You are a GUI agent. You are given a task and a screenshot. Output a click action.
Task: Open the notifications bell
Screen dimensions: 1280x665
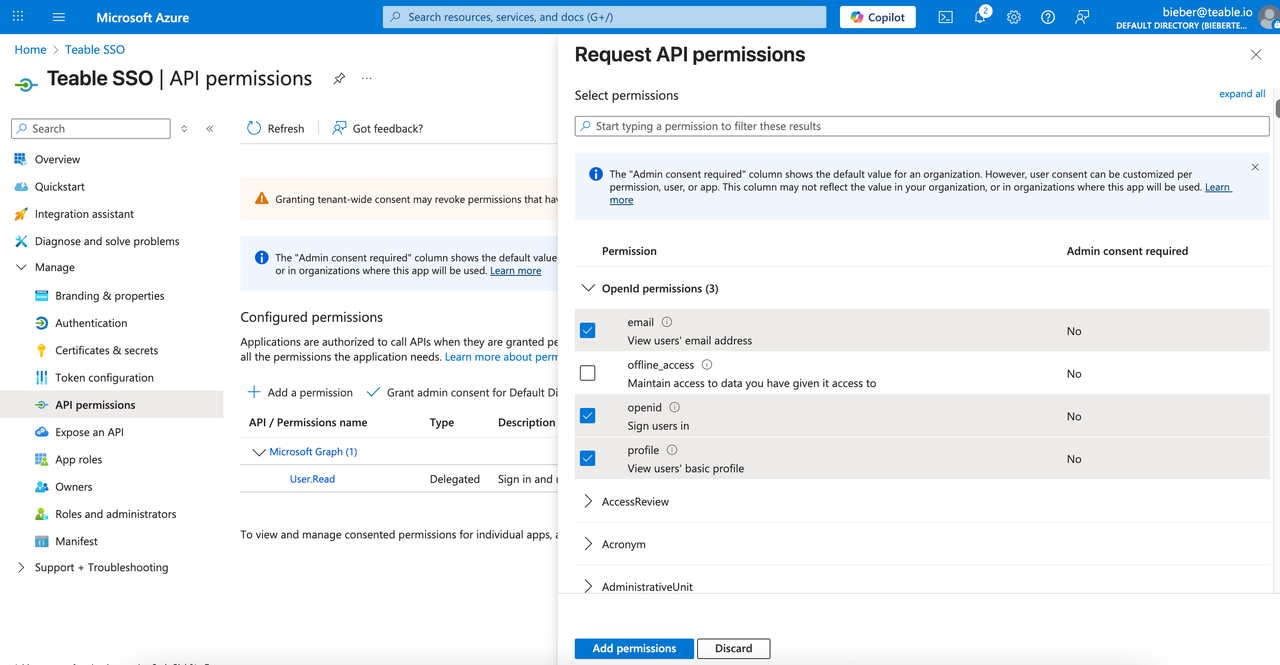tap(980, 17)
